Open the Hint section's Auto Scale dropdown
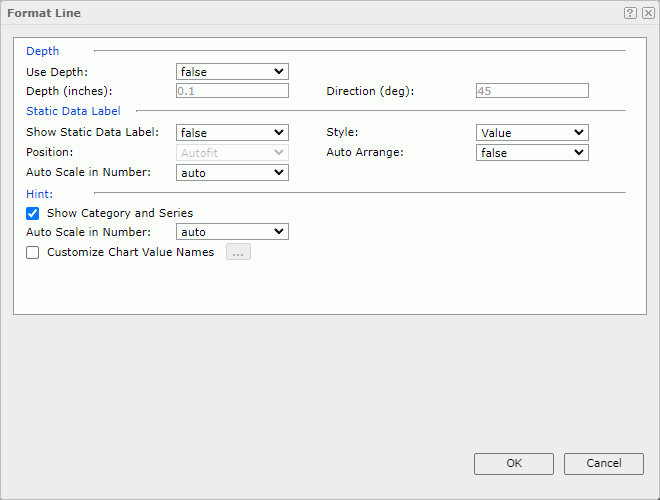660x500 pixels. [232, 232]
